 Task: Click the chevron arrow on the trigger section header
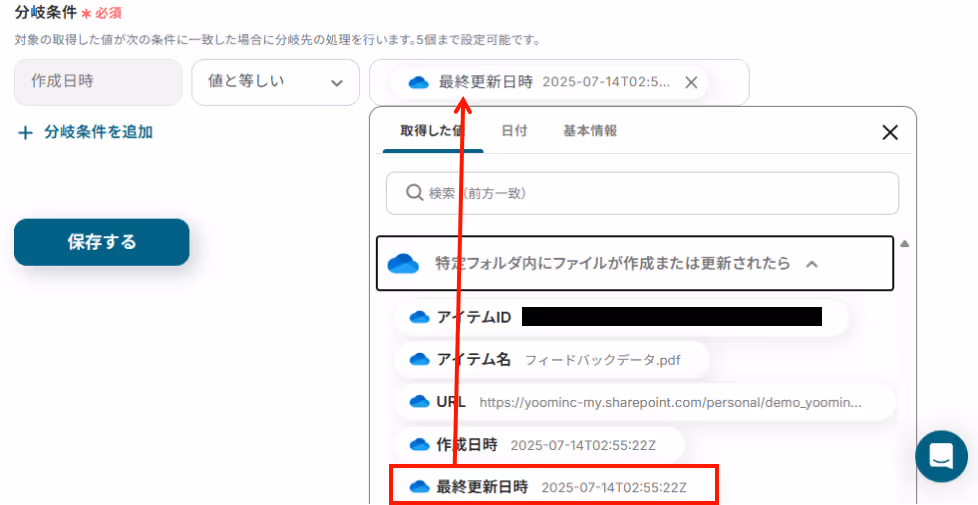click(x=811, y=264)
